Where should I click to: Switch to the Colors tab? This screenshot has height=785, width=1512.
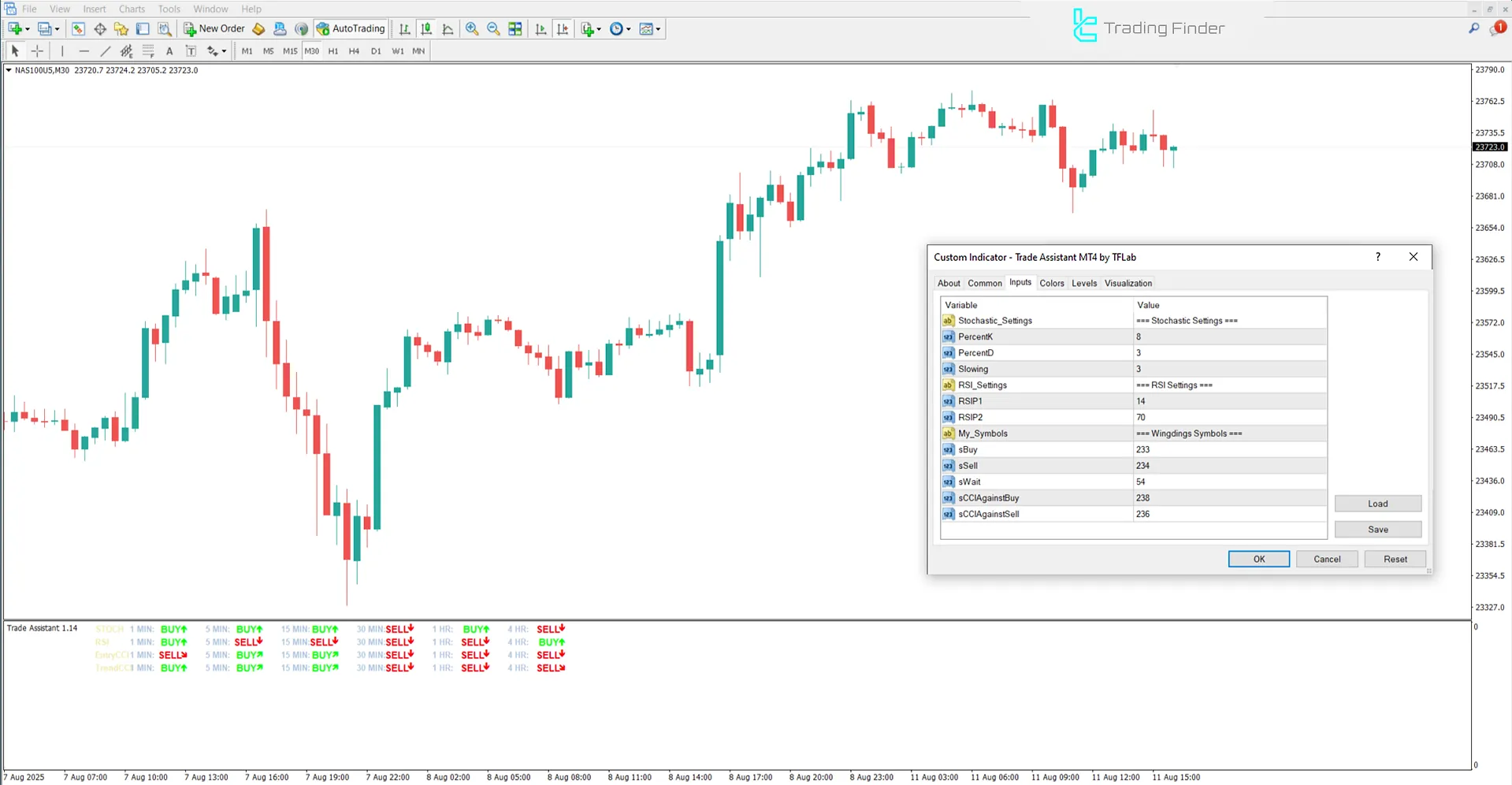click(x=1051, y=283)
